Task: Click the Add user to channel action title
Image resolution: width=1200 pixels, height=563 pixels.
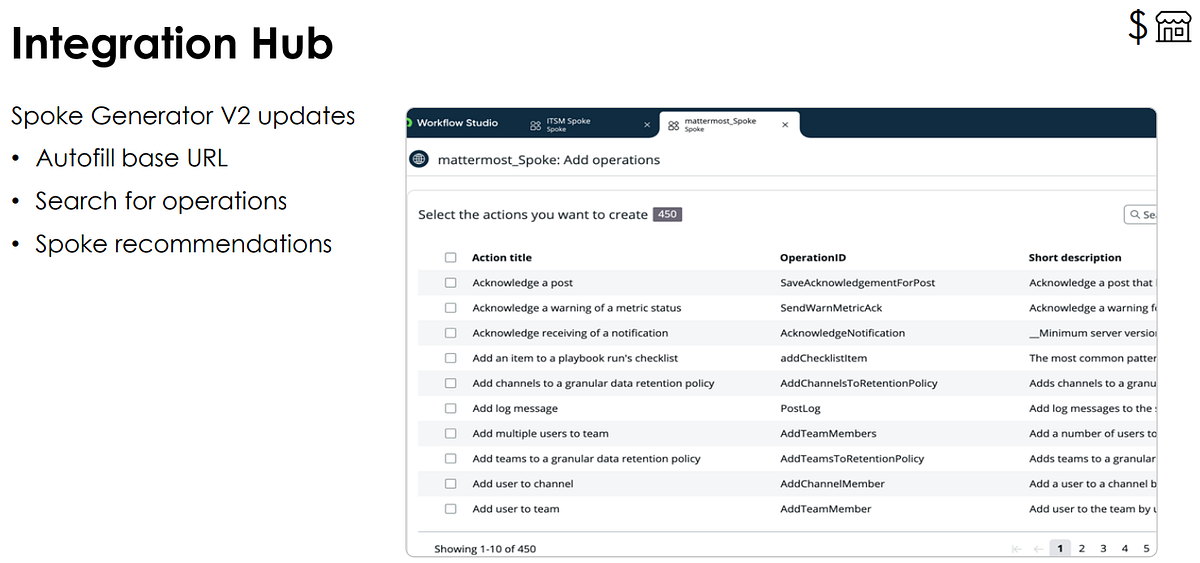Action: click(x=523, y=484)
